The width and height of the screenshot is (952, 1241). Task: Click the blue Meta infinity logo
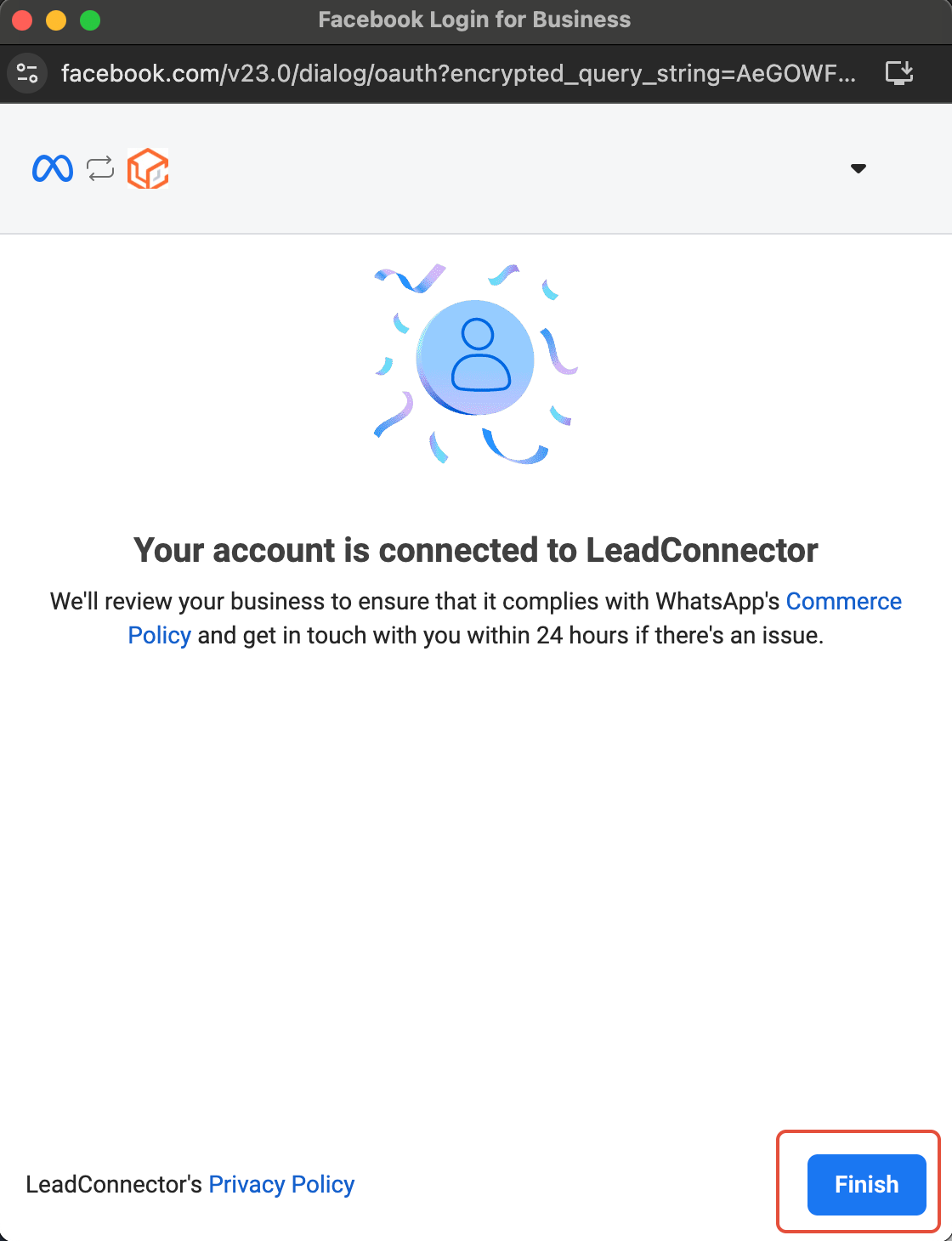[x=53, y=168]
